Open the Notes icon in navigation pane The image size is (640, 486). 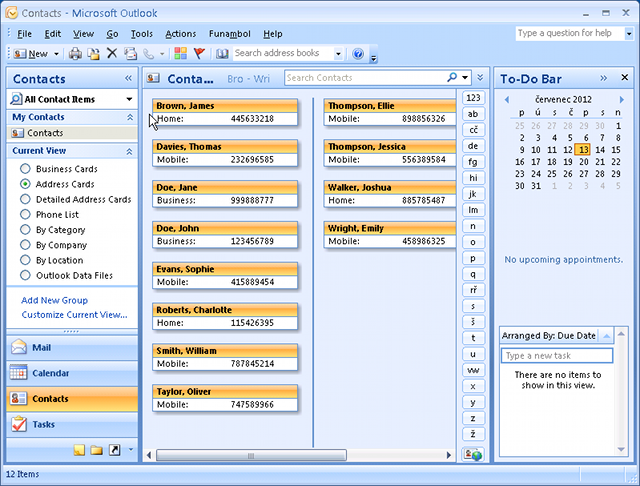[x=79, y=450]
